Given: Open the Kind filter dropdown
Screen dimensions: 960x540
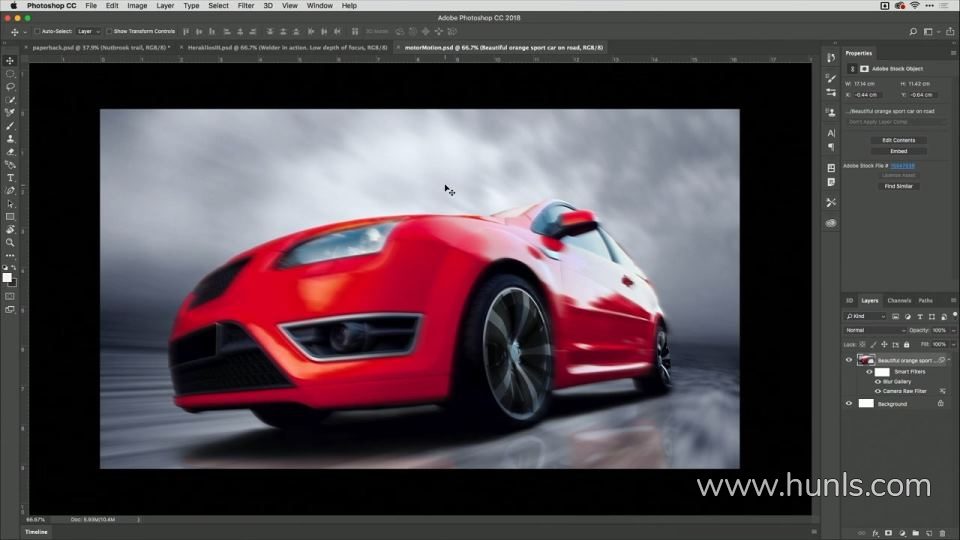Looking at the screenshot, I should pyautogui.click(x=865, y=317).
